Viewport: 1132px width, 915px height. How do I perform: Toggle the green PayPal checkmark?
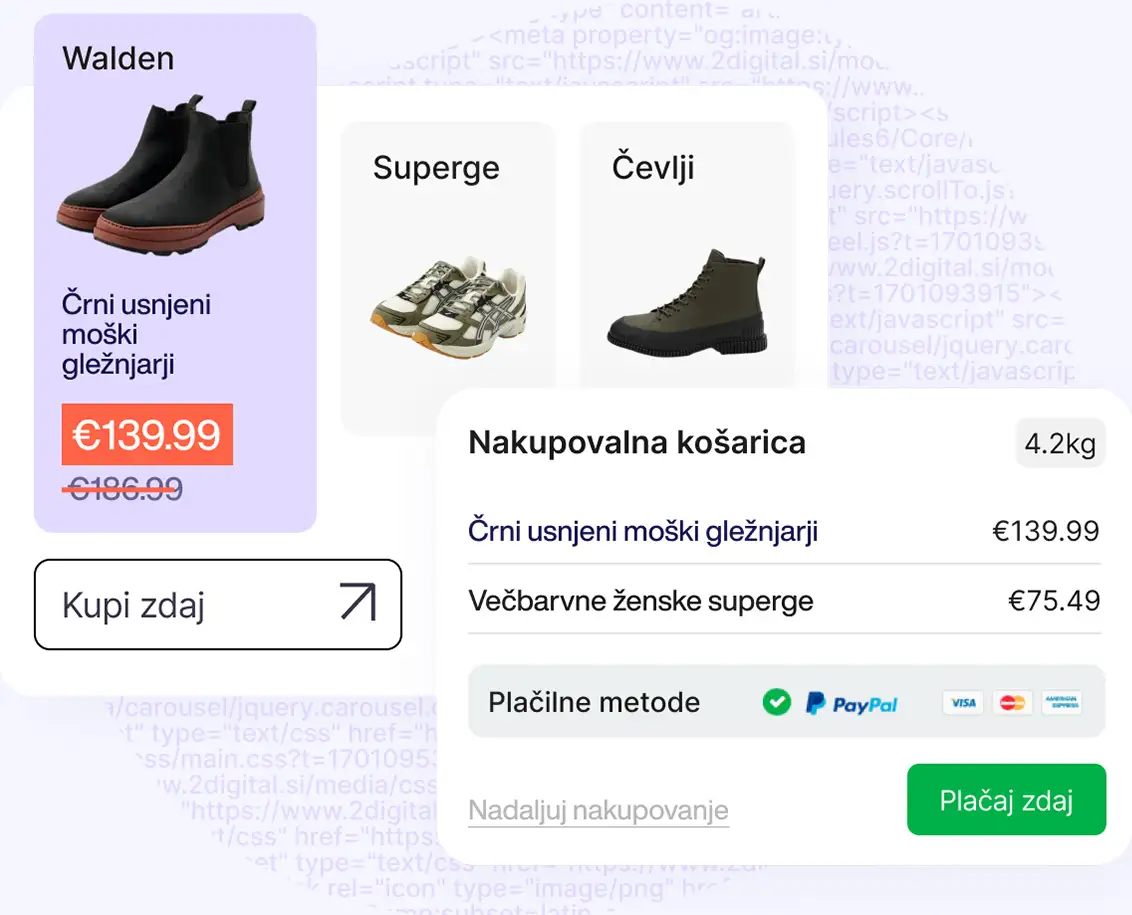point(776,703)
